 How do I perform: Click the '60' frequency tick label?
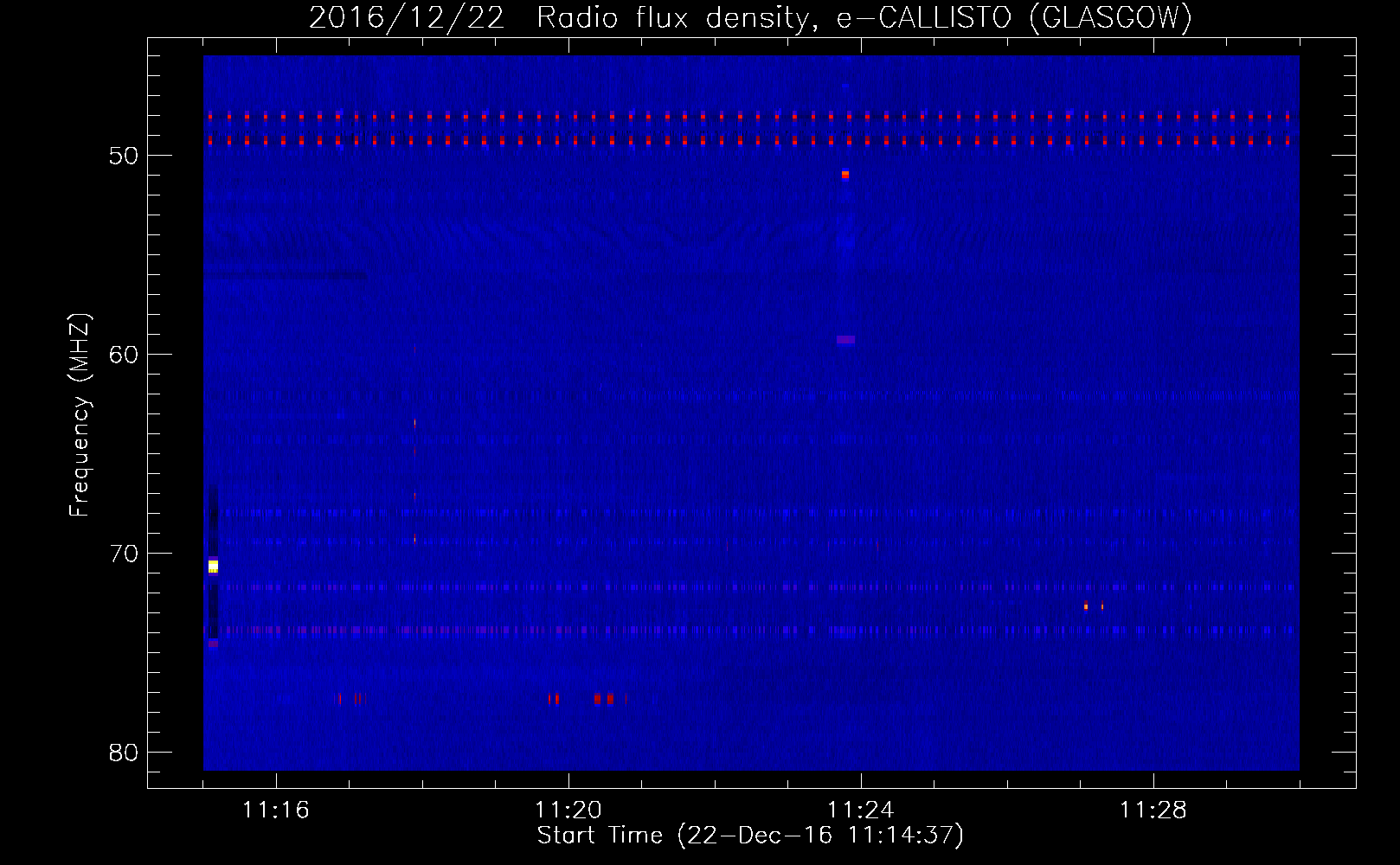[x=125, y=355]
